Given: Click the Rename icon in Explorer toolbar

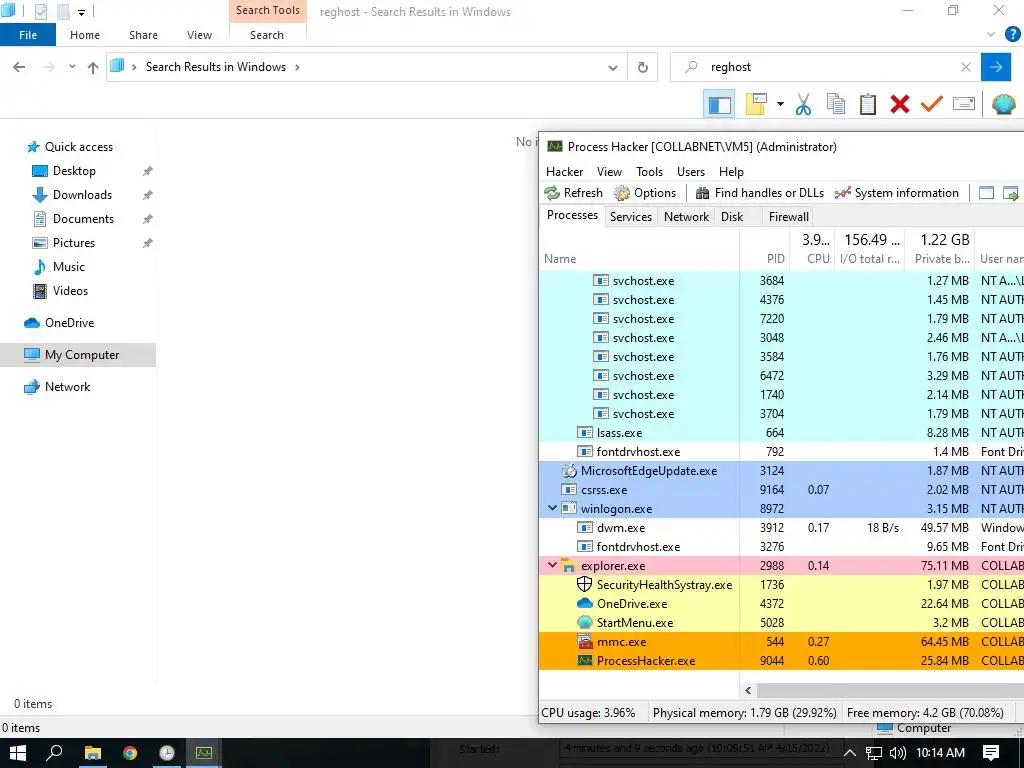Looking at the screenshot, I should (964, 104).
